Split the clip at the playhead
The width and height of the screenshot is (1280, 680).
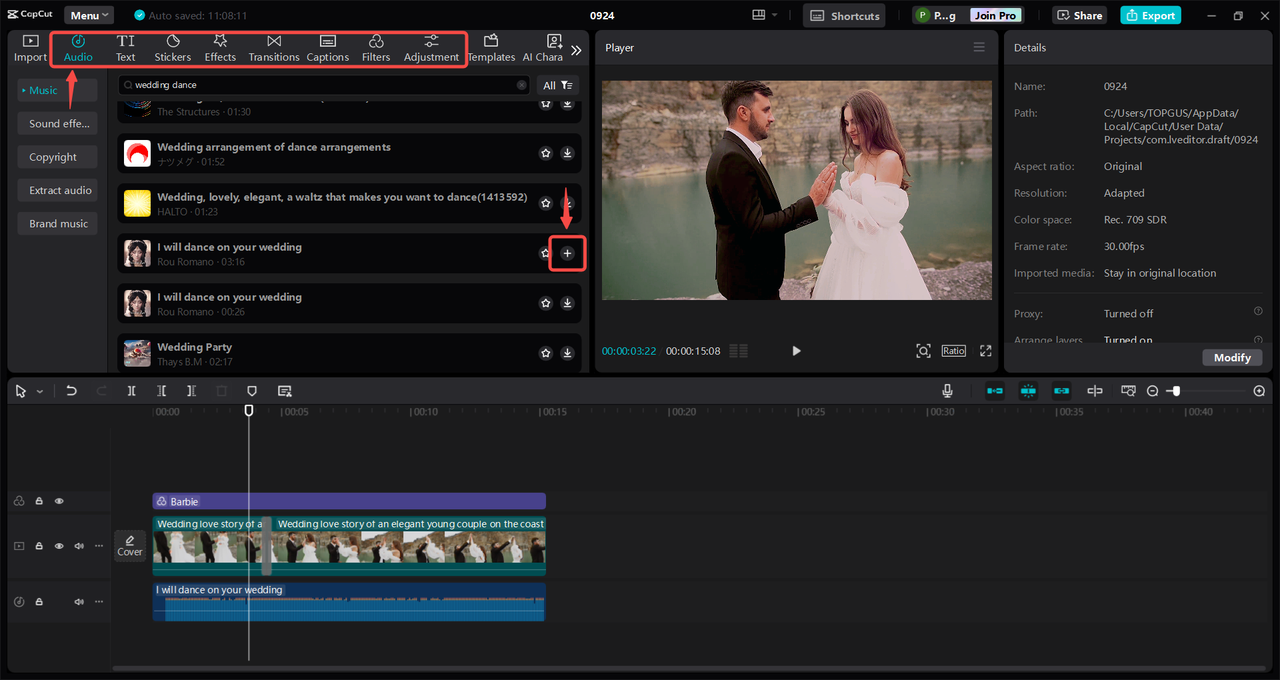(131, 391)
